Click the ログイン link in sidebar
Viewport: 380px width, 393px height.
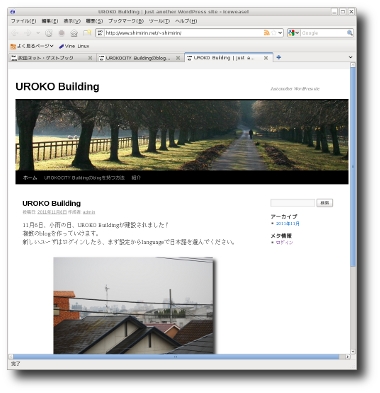(x=284, y=242)
